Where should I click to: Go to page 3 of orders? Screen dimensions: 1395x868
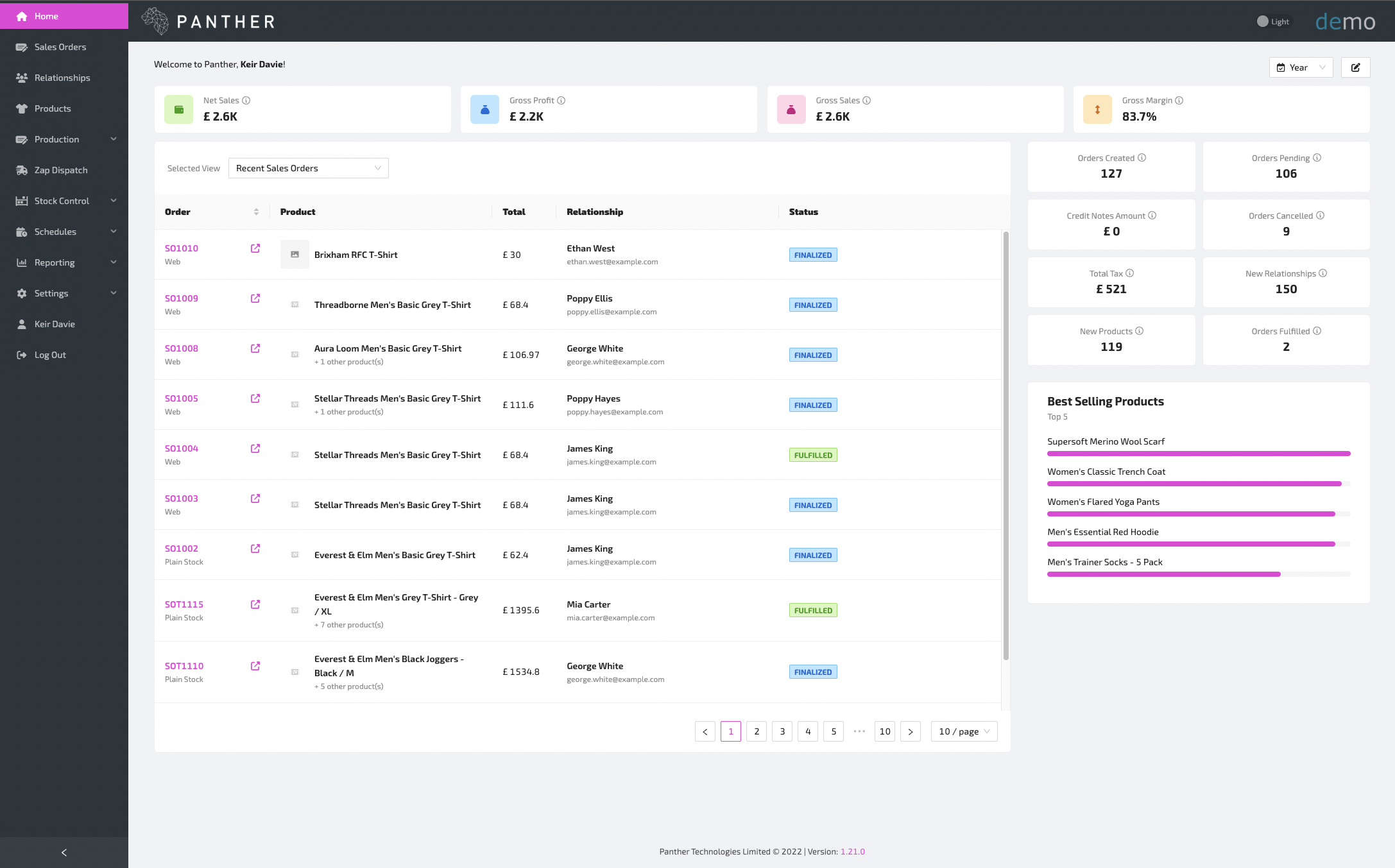coord(782,731)
